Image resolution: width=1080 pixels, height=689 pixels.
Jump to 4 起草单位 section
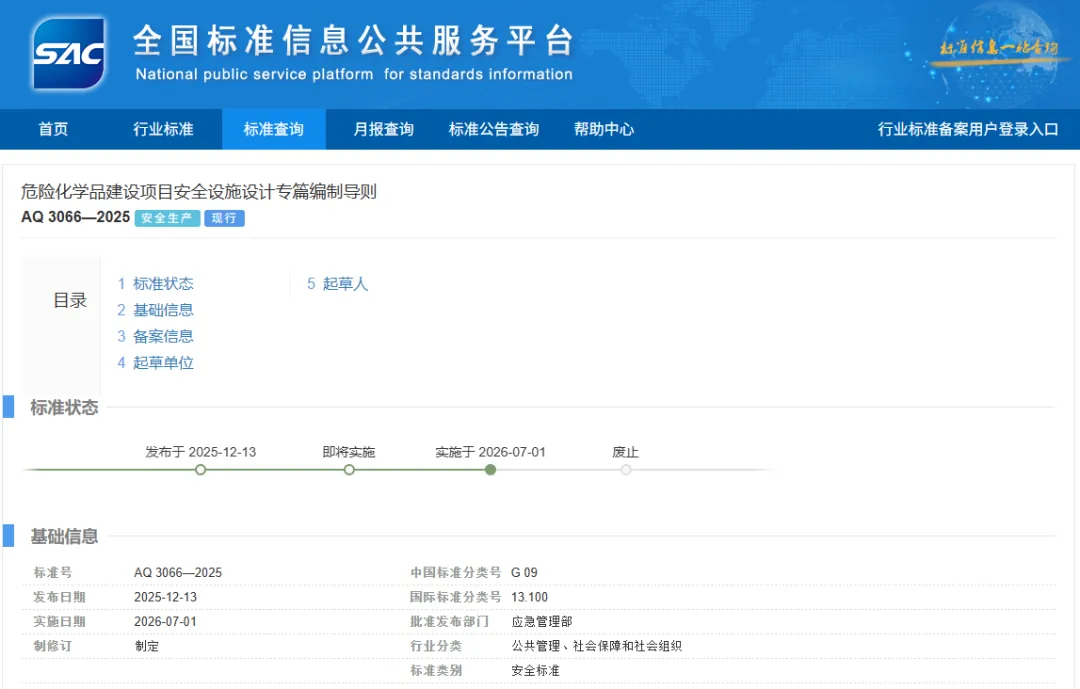coord(156,362)
